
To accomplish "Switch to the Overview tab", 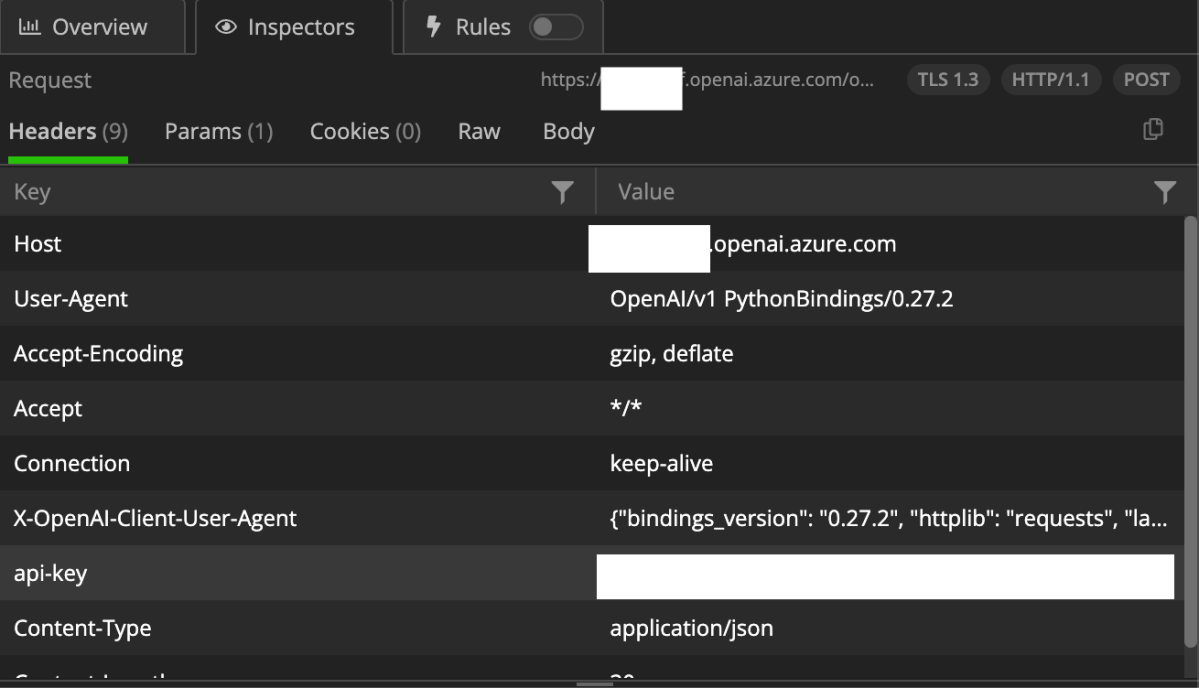I will click(84, 28).
